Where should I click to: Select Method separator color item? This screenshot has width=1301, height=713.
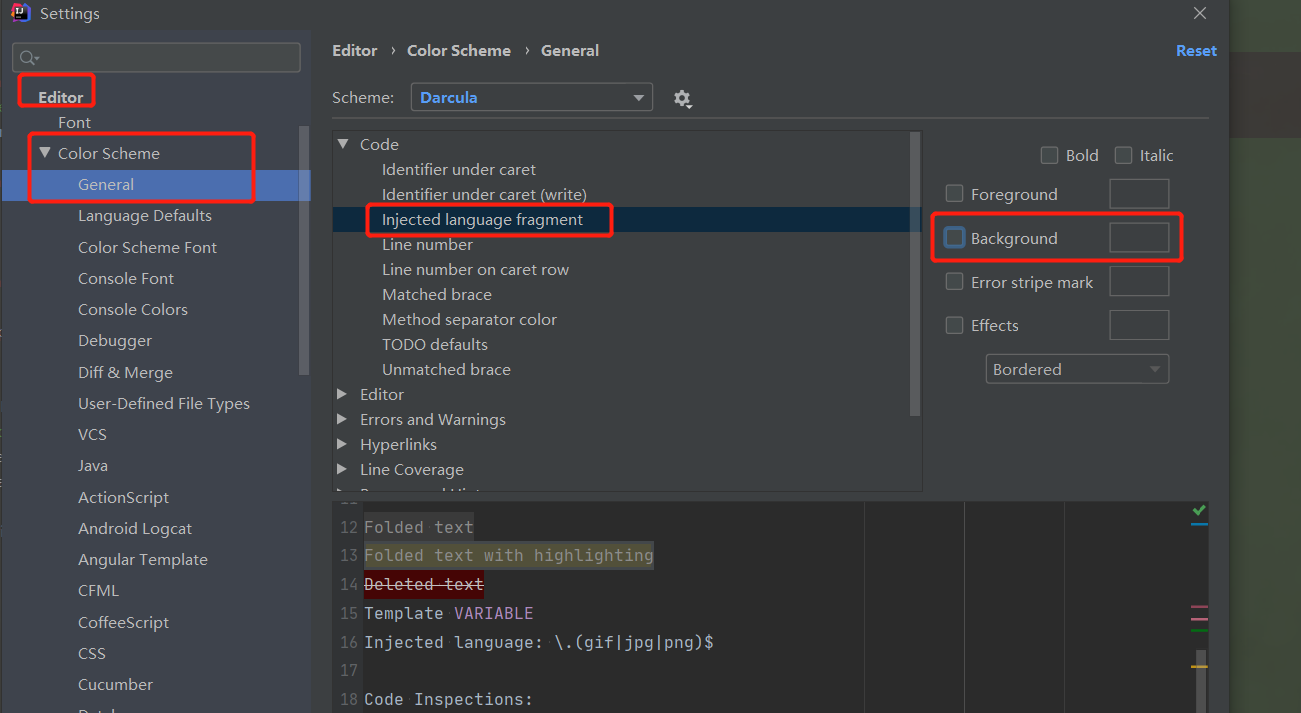pos(469,319)
